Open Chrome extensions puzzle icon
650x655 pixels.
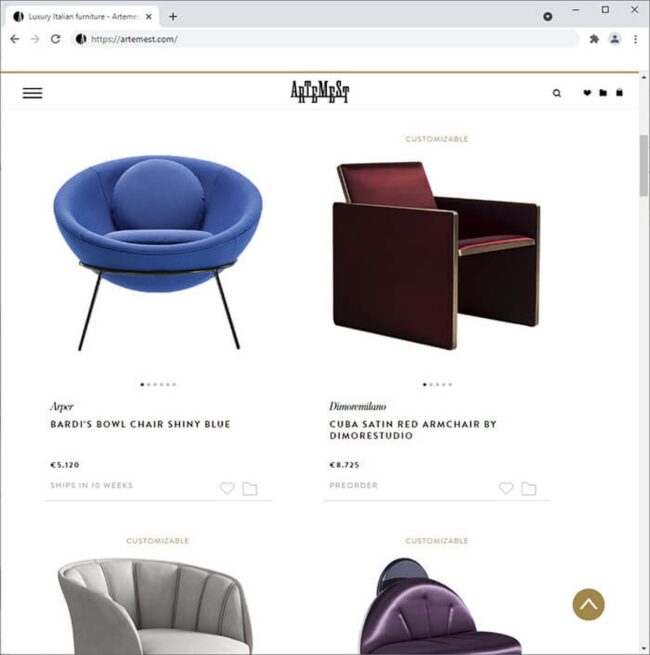point(594,39)
